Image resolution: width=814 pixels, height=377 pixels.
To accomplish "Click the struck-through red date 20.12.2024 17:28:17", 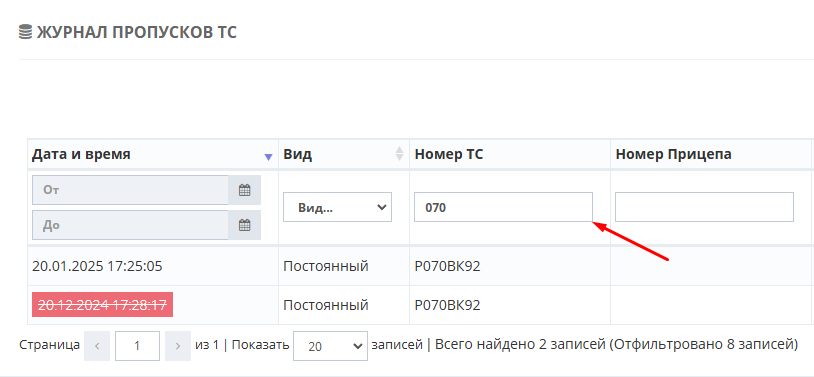I will (102, 305).
